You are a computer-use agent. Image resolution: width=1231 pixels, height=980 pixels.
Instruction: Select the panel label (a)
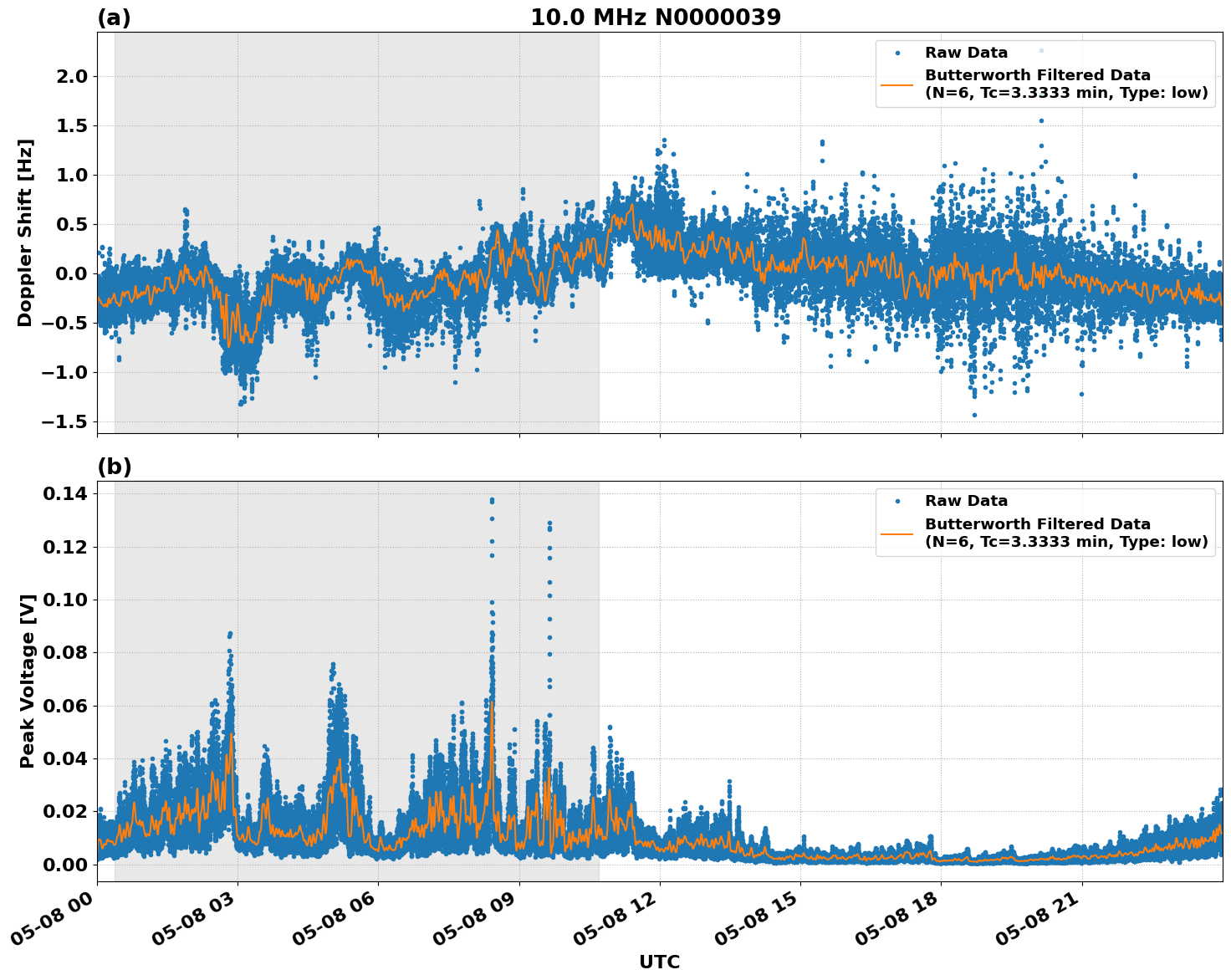[114, 15]
